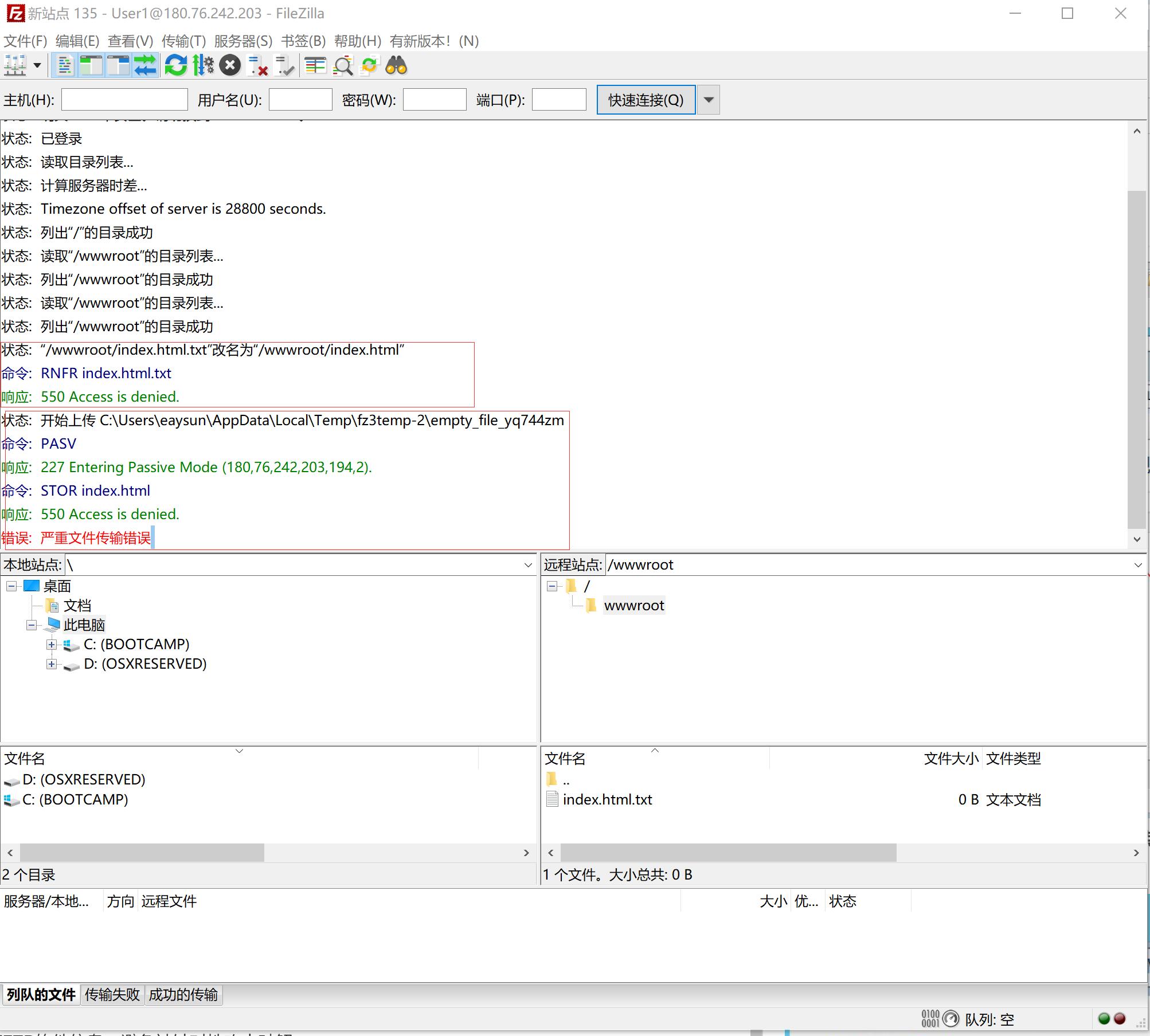The image size is (1150, 1036).
Task: Open 帮助(H) menu
Action: (358, 41)
